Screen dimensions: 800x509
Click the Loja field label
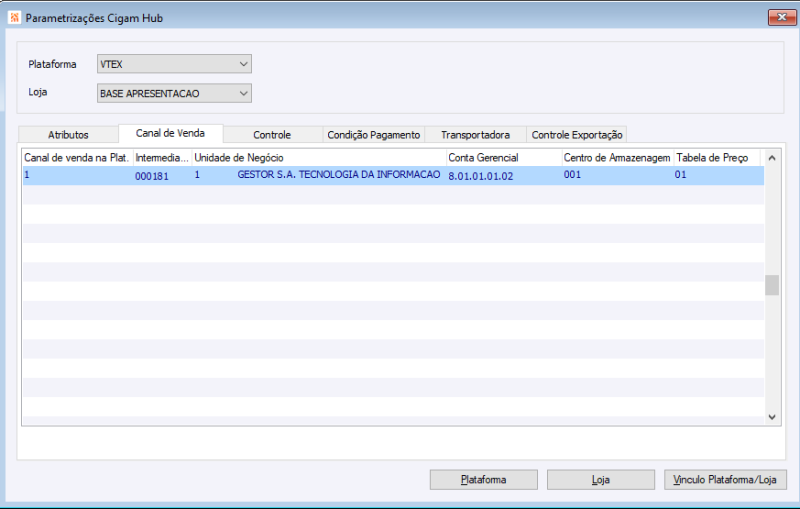[38, 92]
